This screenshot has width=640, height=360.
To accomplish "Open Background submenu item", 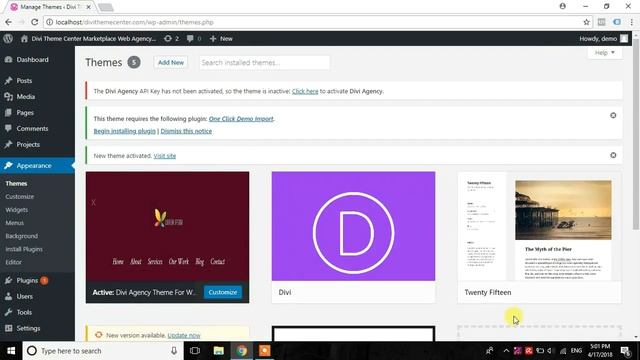I will coord(22,236).
